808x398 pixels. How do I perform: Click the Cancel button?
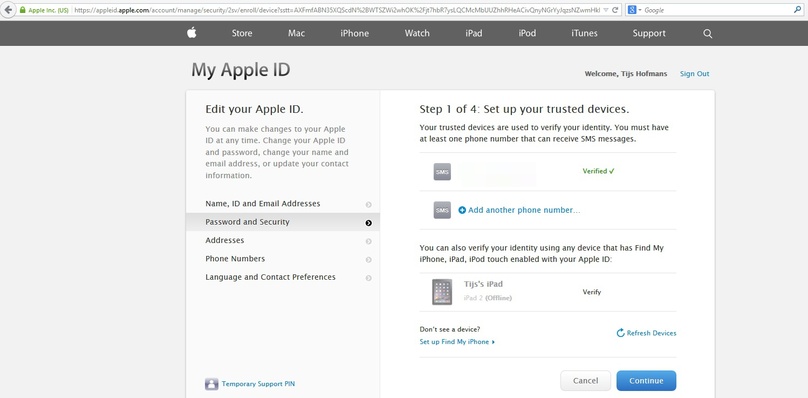coord(585,380)
